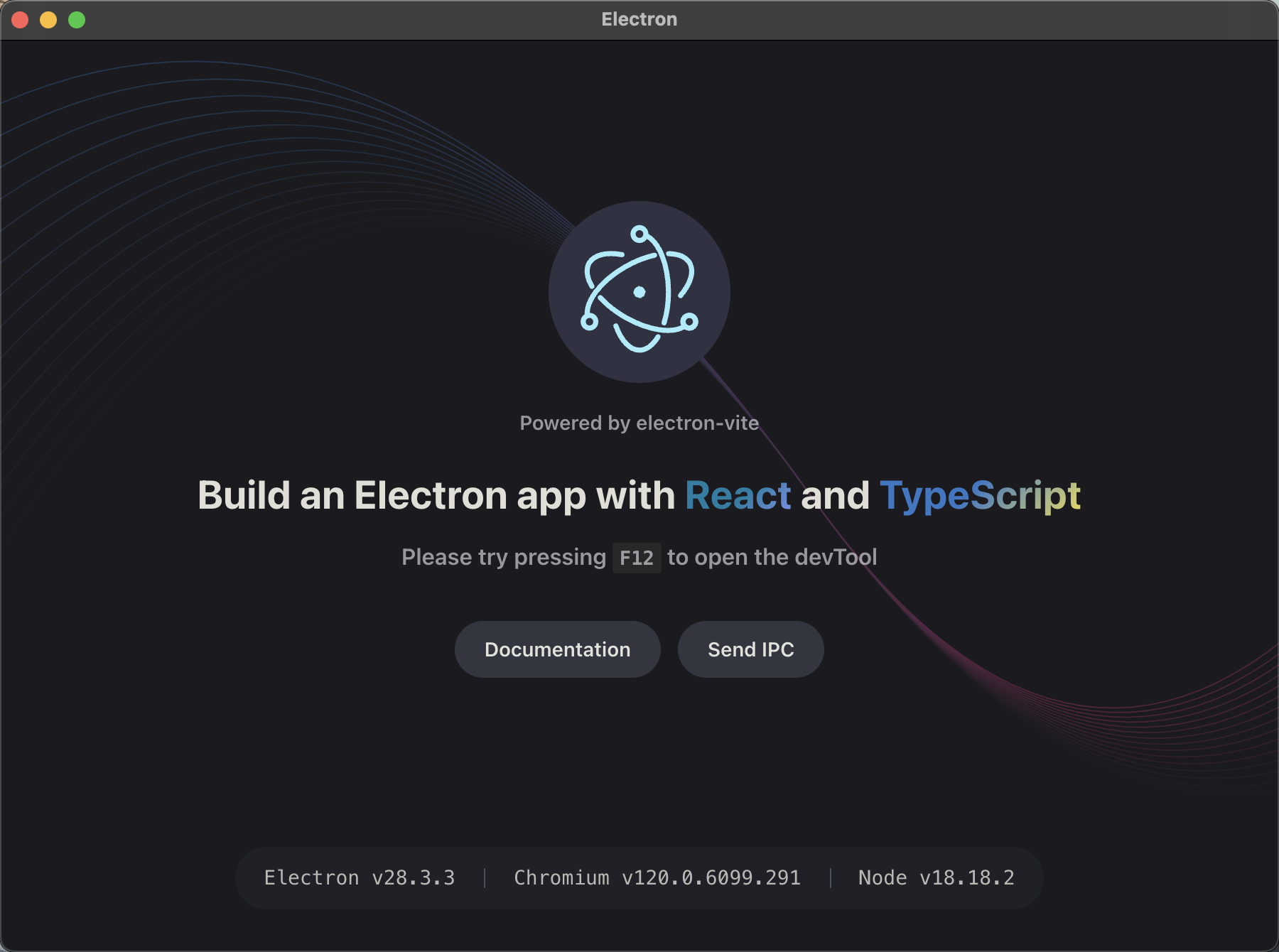Screen dimensions: 1279x952
Task: Click 'Electron v28.3.3' version entry
Action: coord(360,878)
